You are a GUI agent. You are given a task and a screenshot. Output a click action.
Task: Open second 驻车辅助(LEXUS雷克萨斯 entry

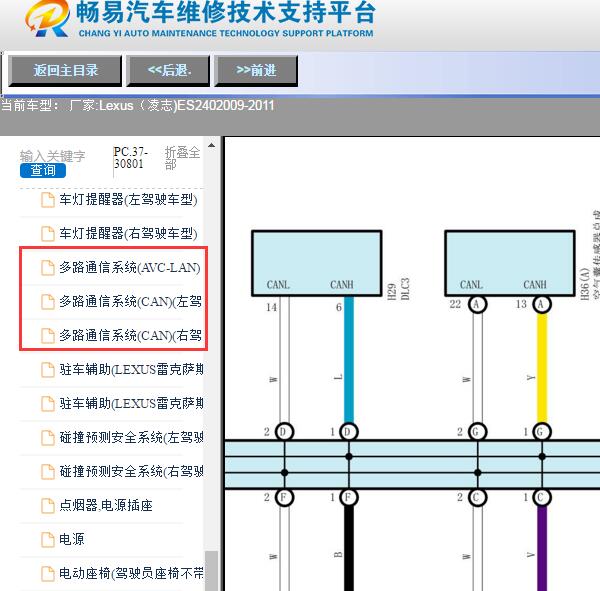coord(131,403)
